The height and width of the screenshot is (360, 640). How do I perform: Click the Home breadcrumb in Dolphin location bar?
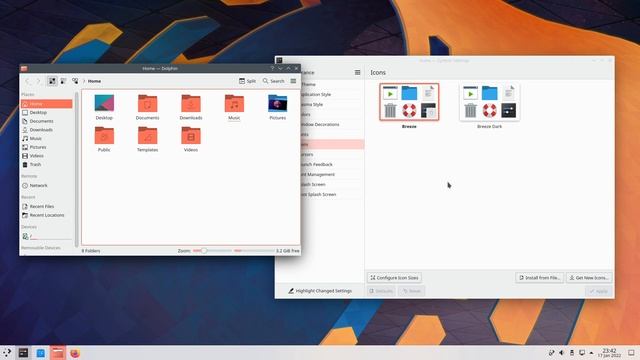[94, 81]
